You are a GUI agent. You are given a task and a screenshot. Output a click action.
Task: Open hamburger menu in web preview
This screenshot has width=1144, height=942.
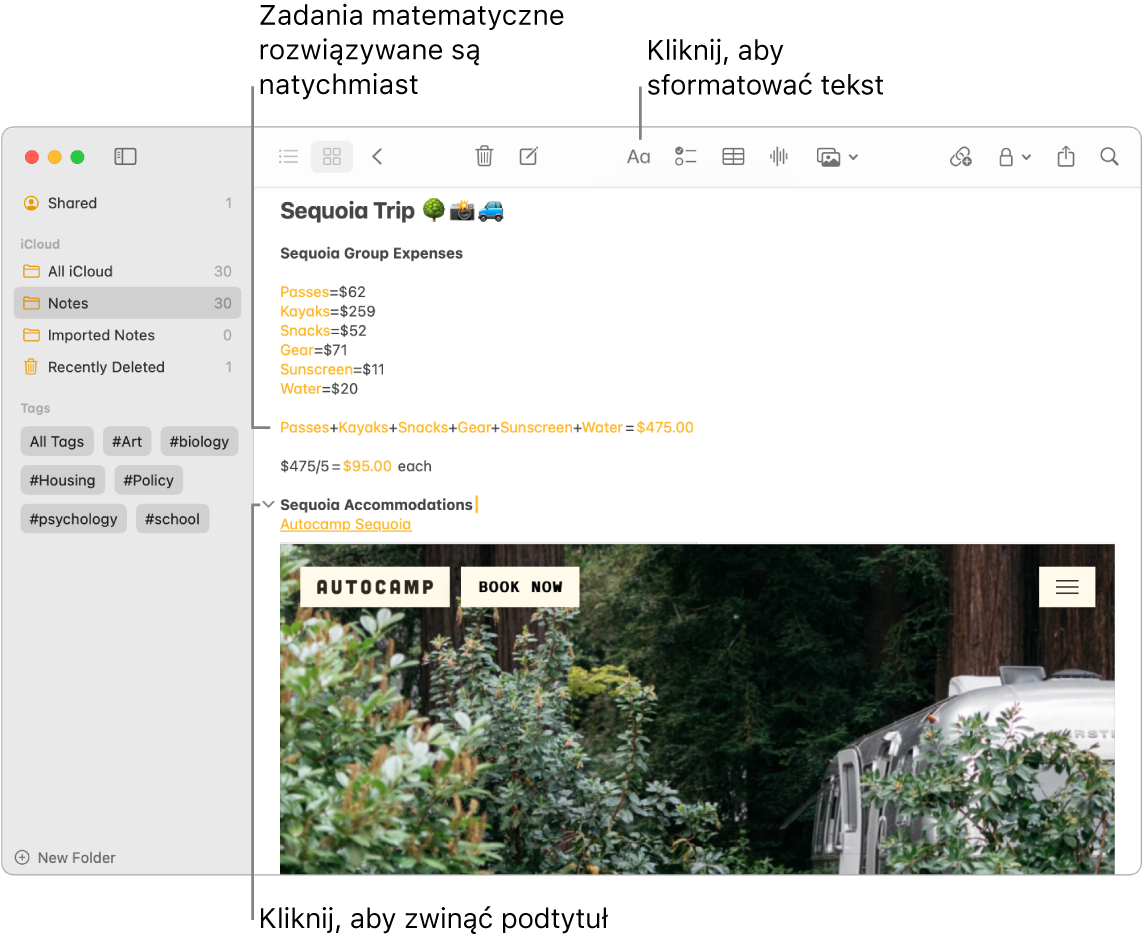(x=1067, y=587)
